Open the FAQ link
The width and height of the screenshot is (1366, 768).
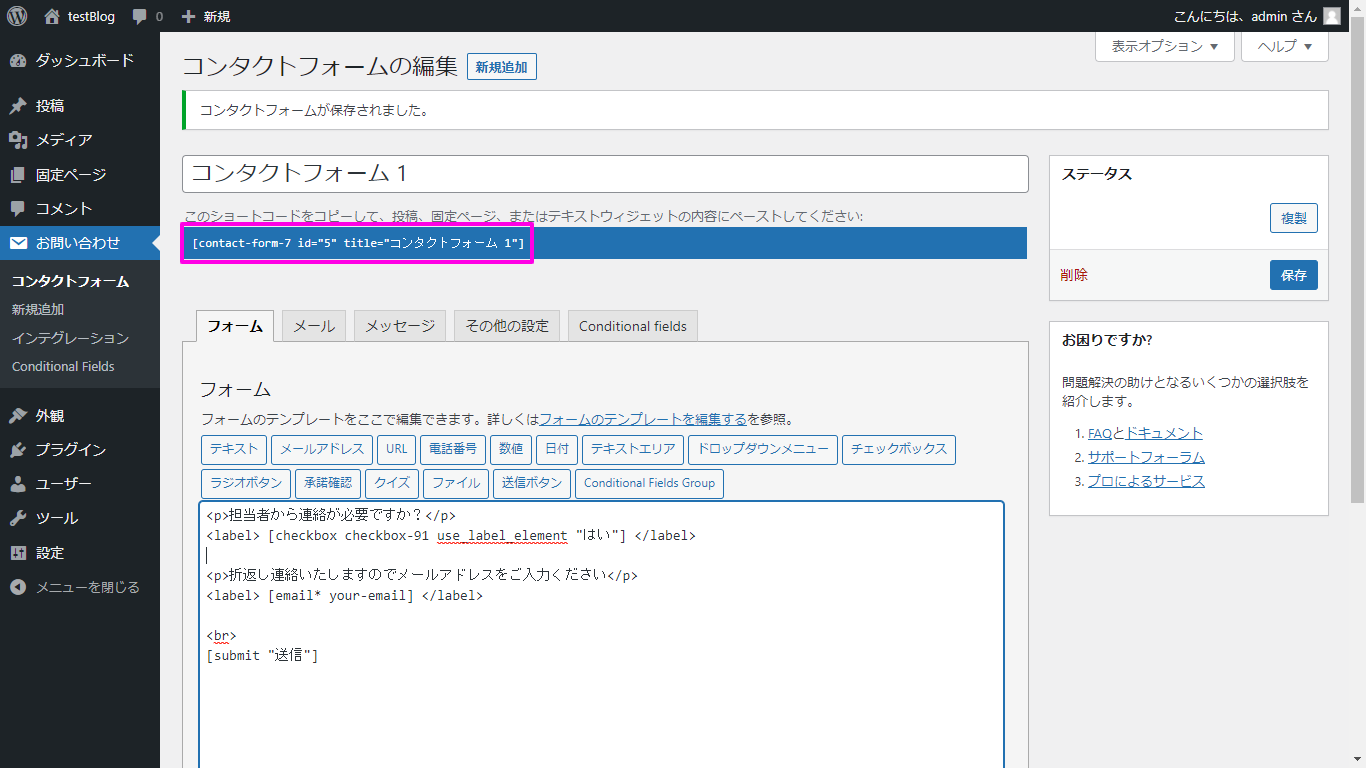coord(1100,434)
